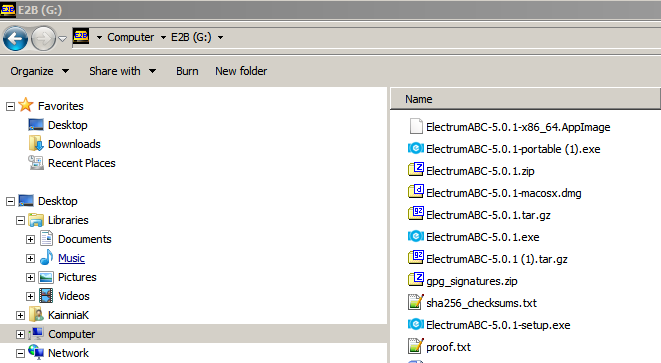Collapse the Favorites tree group
The height and width of the screenshot is (363, 661).
click(11, 106)
